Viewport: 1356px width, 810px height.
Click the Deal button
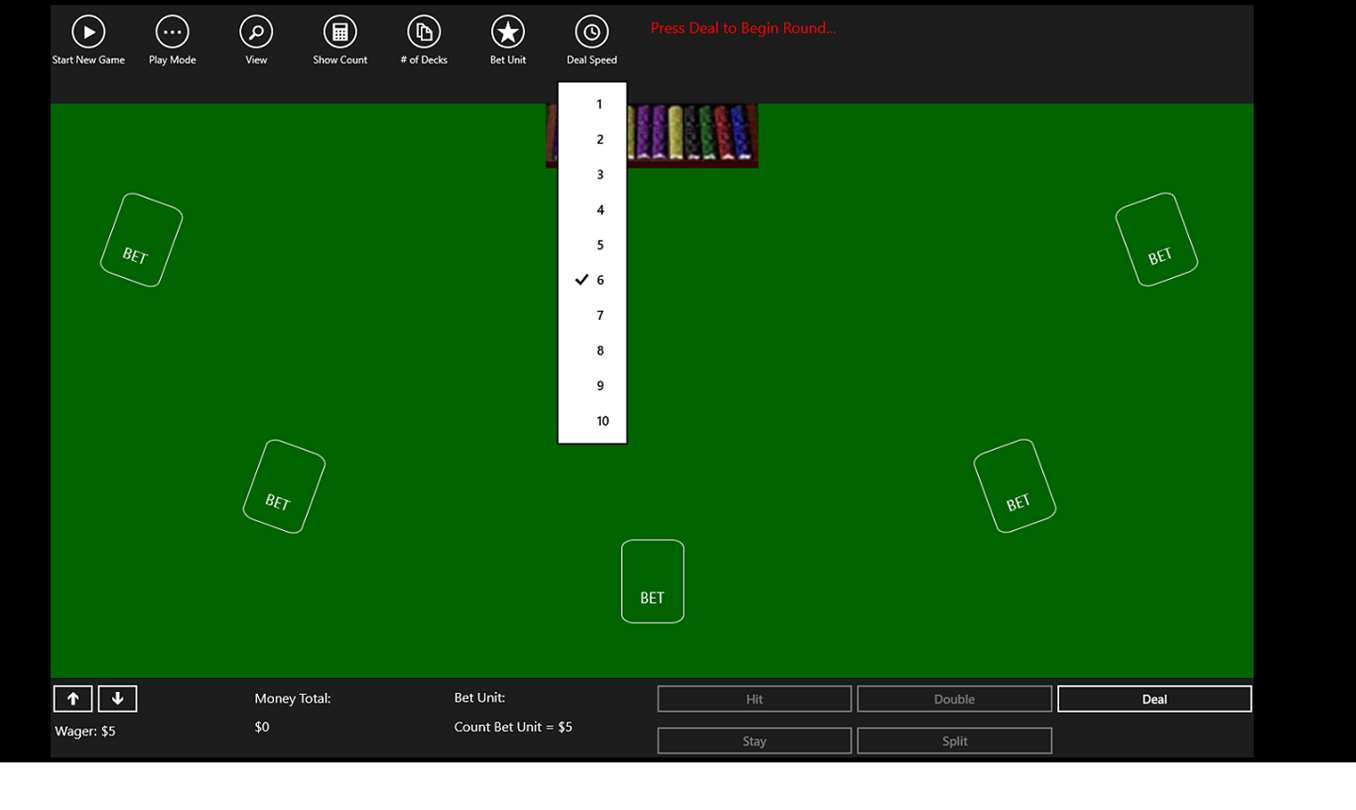point(1154,699)
